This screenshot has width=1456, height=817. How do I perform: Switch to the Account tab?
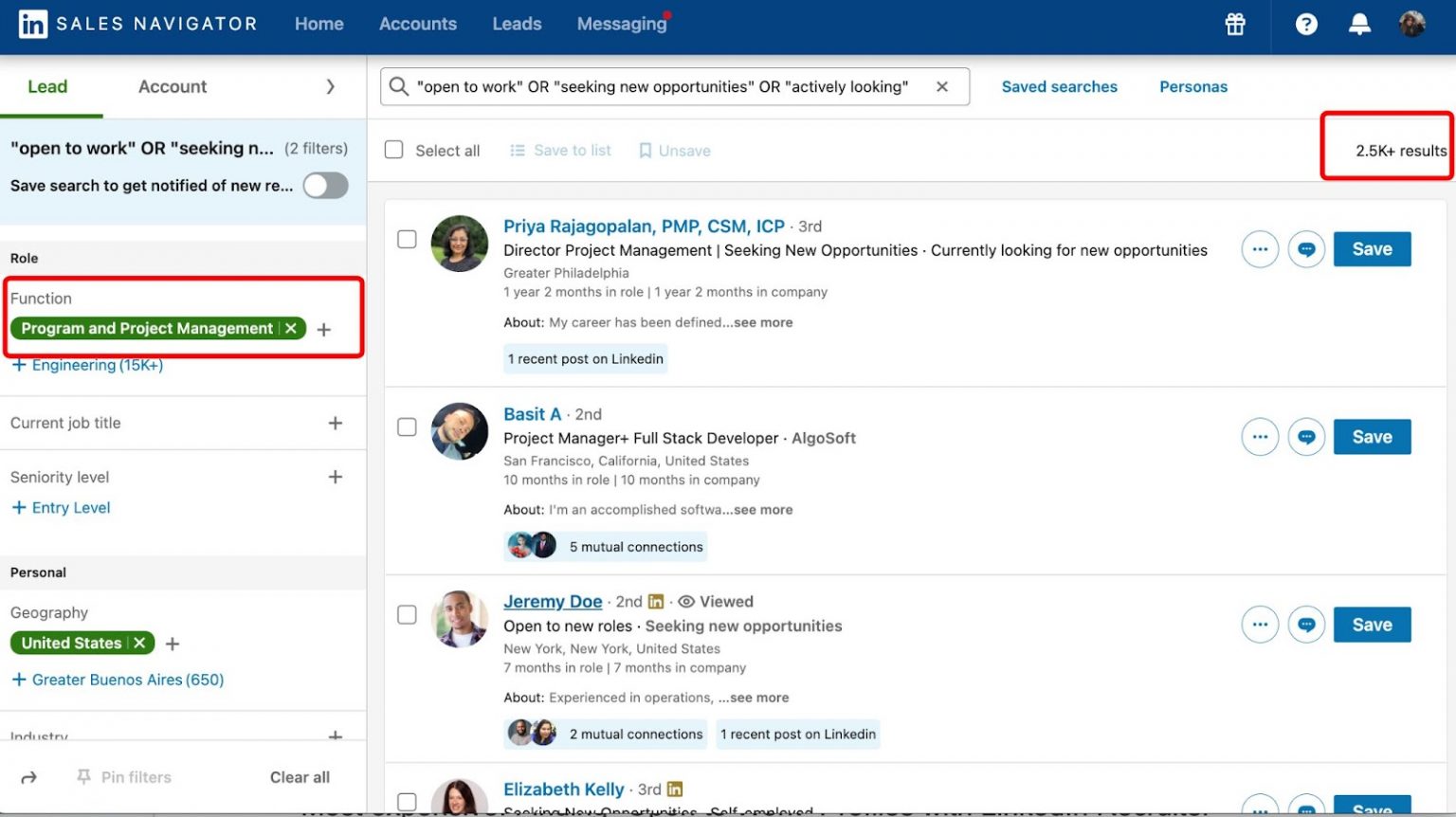pyautogui.click(x=172, y=86)
